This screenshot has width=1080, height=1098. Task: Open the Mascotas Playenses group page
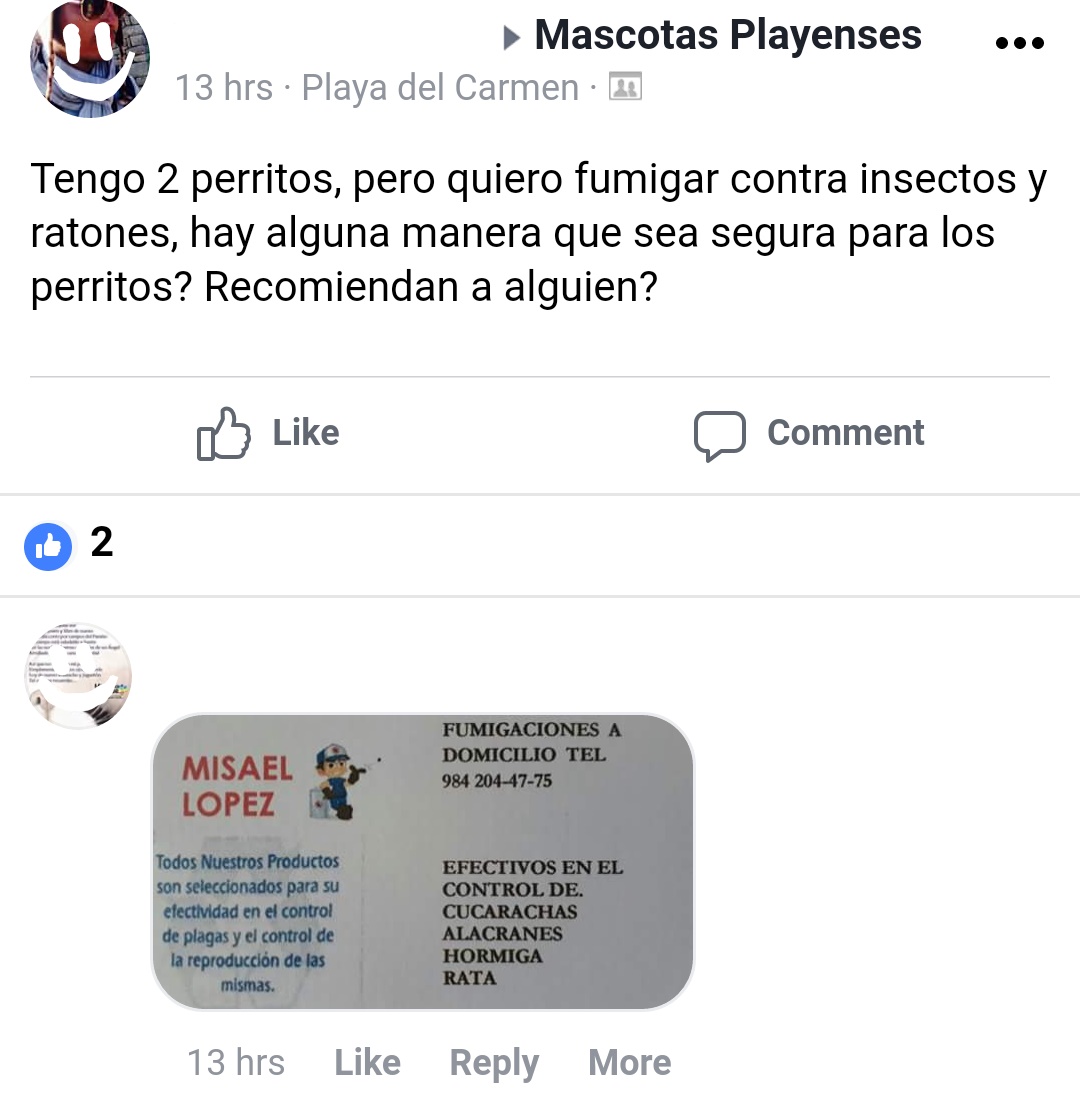tap(728, 35)
